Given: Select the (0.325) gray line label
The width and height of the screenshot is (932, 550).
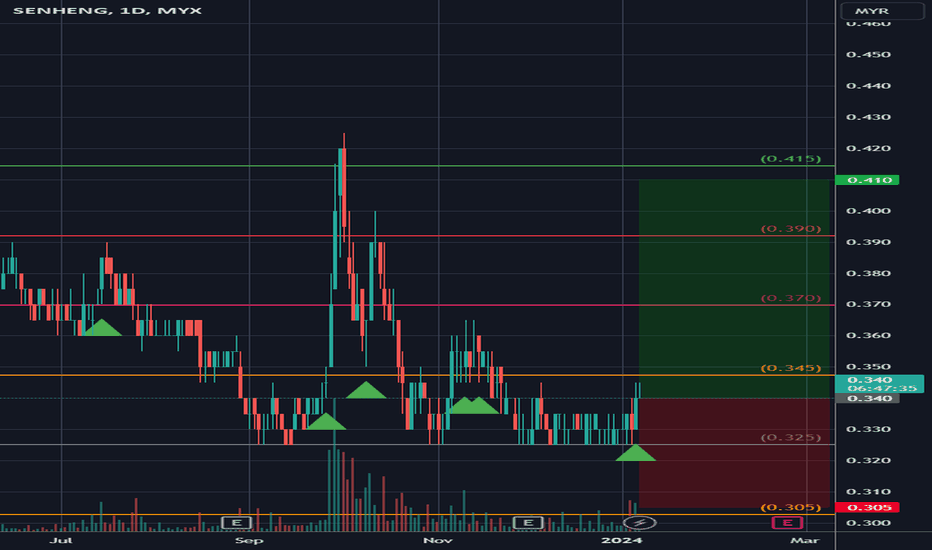Looking at the screenshot, I should (x=791, y=438).
